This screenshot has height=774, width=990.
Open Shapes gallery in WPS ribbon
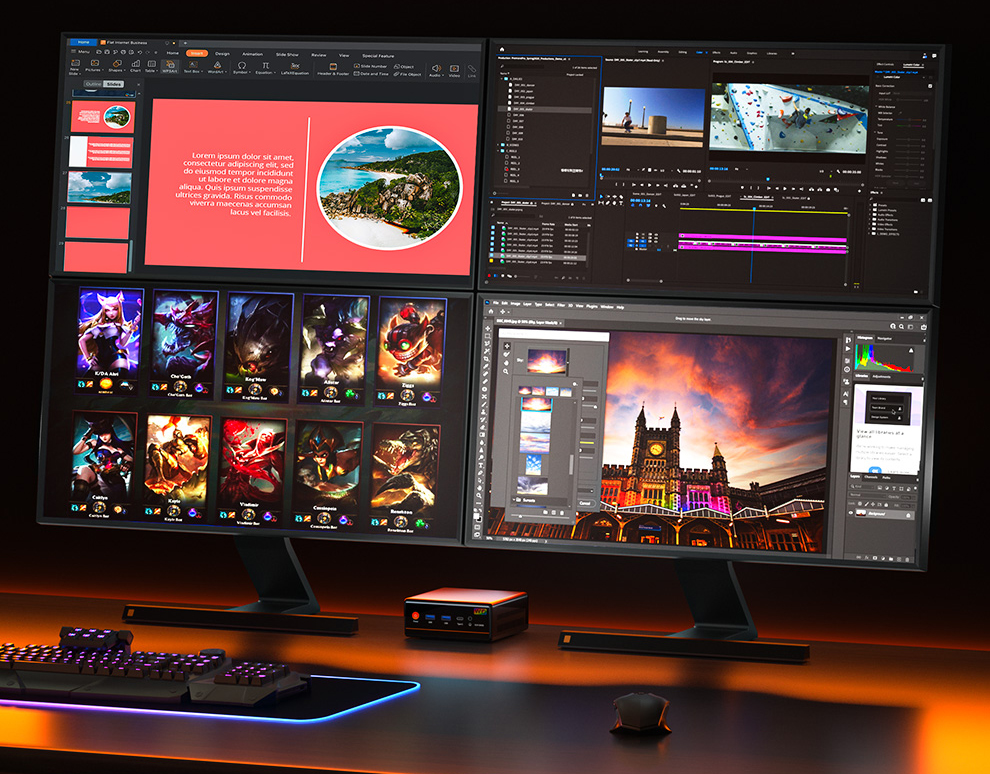point(117,63)
